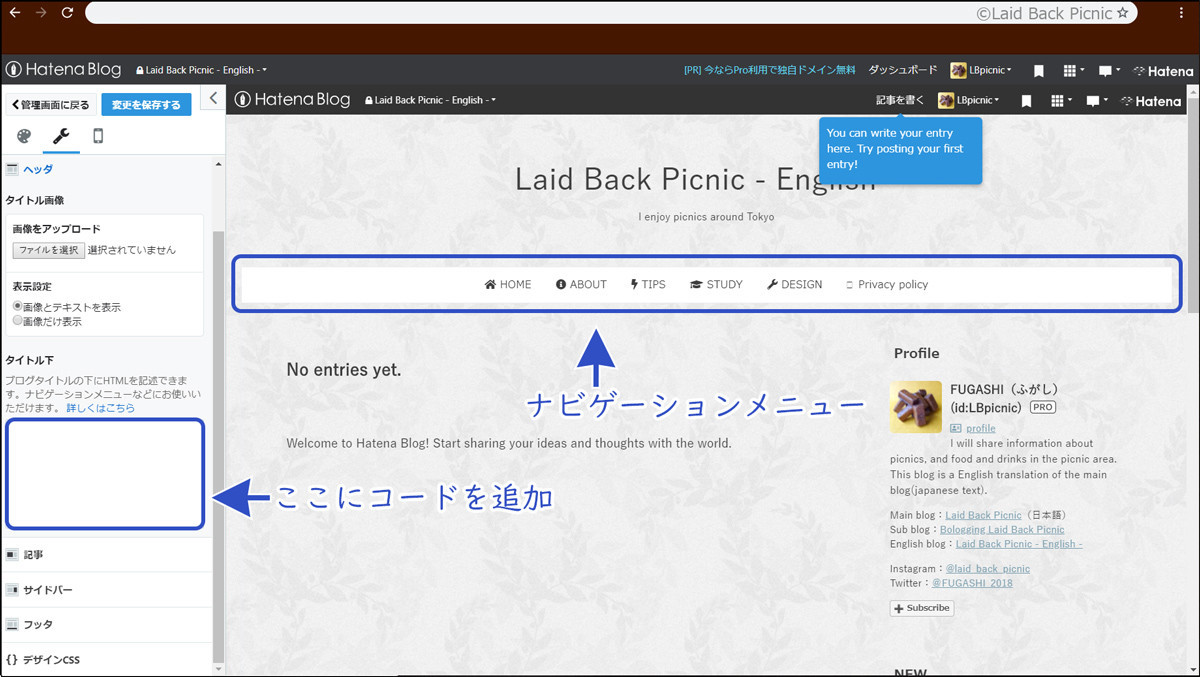Open apps grid icon in preview header
Screen dimensions: 1200x677
coord(1060,101)
